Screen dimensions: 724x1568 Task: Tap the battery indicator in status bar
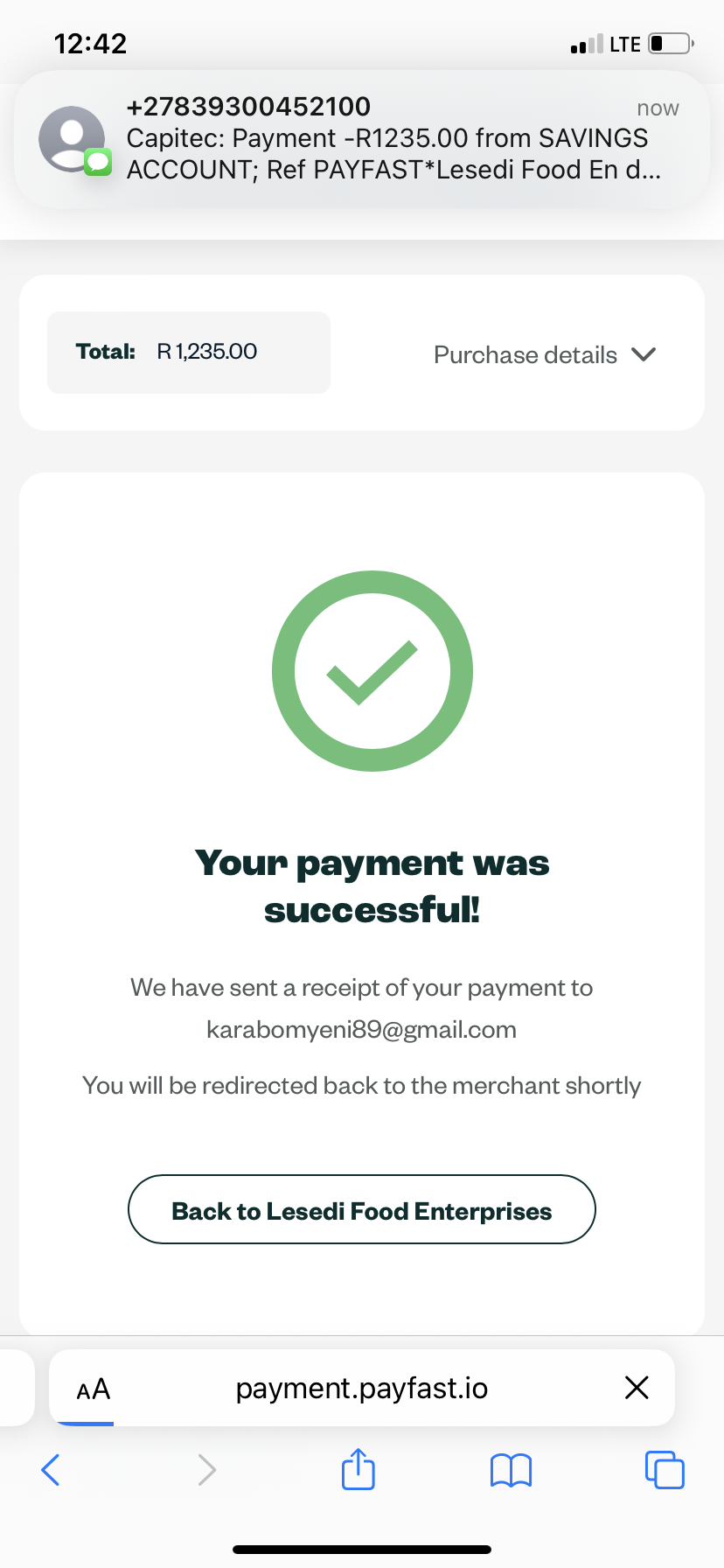(x=671, y=43)
